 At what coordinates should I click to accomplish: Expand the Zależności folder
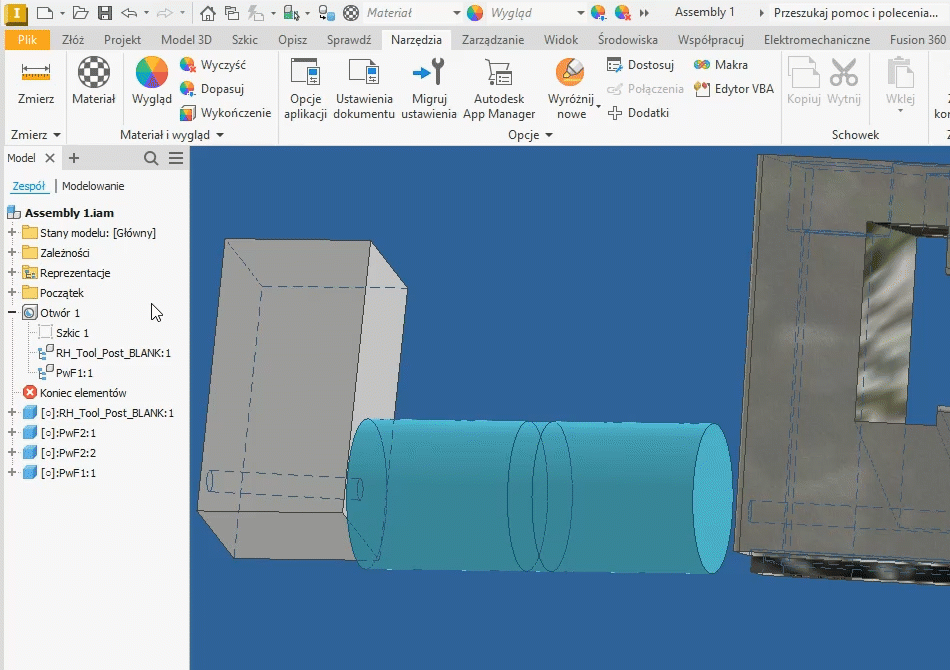tap(12, 252)
